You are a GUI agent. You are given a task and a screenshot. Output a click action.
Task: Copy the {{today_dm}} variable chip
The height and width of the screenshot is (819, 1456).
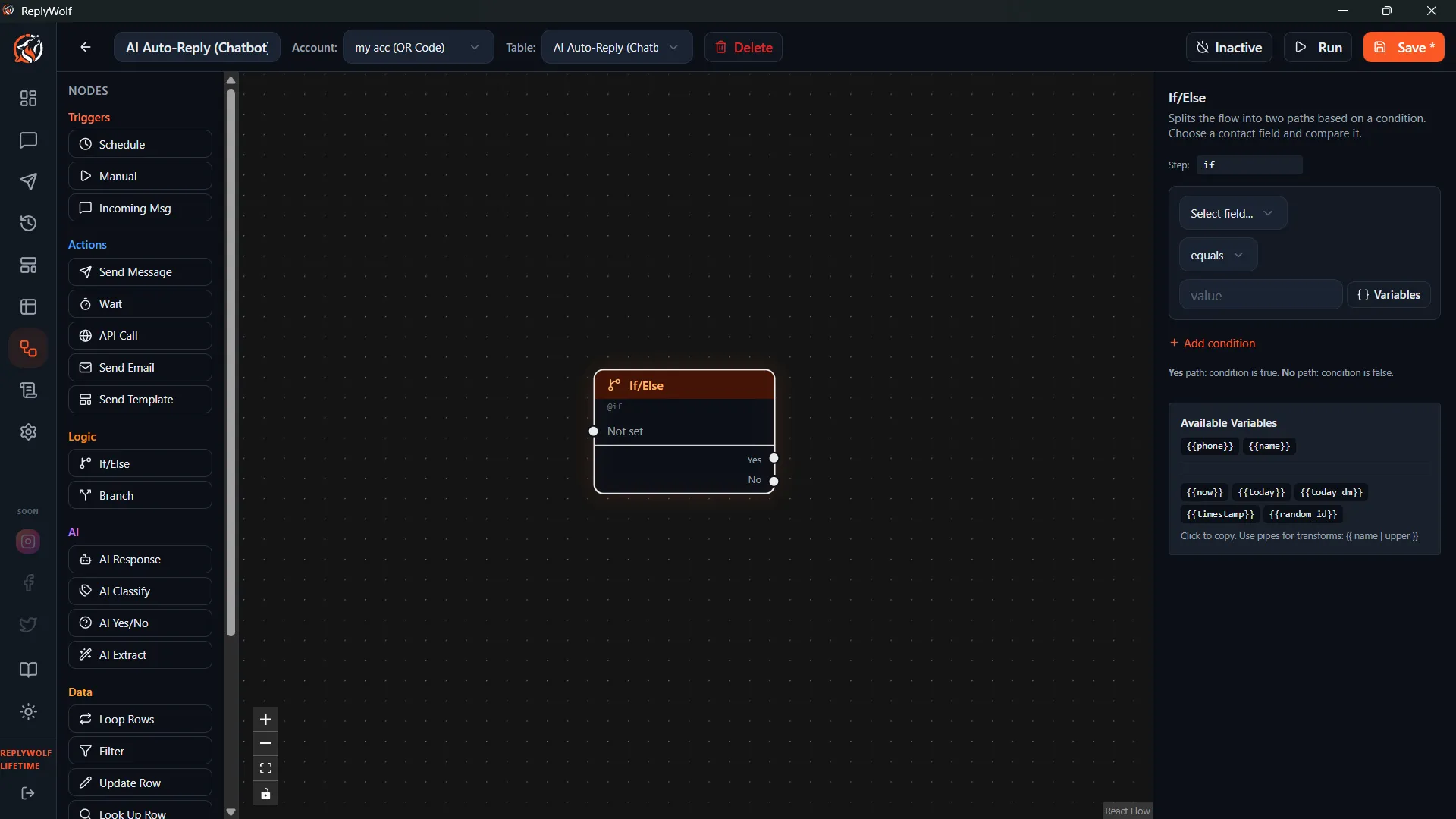pos(1331,492)
